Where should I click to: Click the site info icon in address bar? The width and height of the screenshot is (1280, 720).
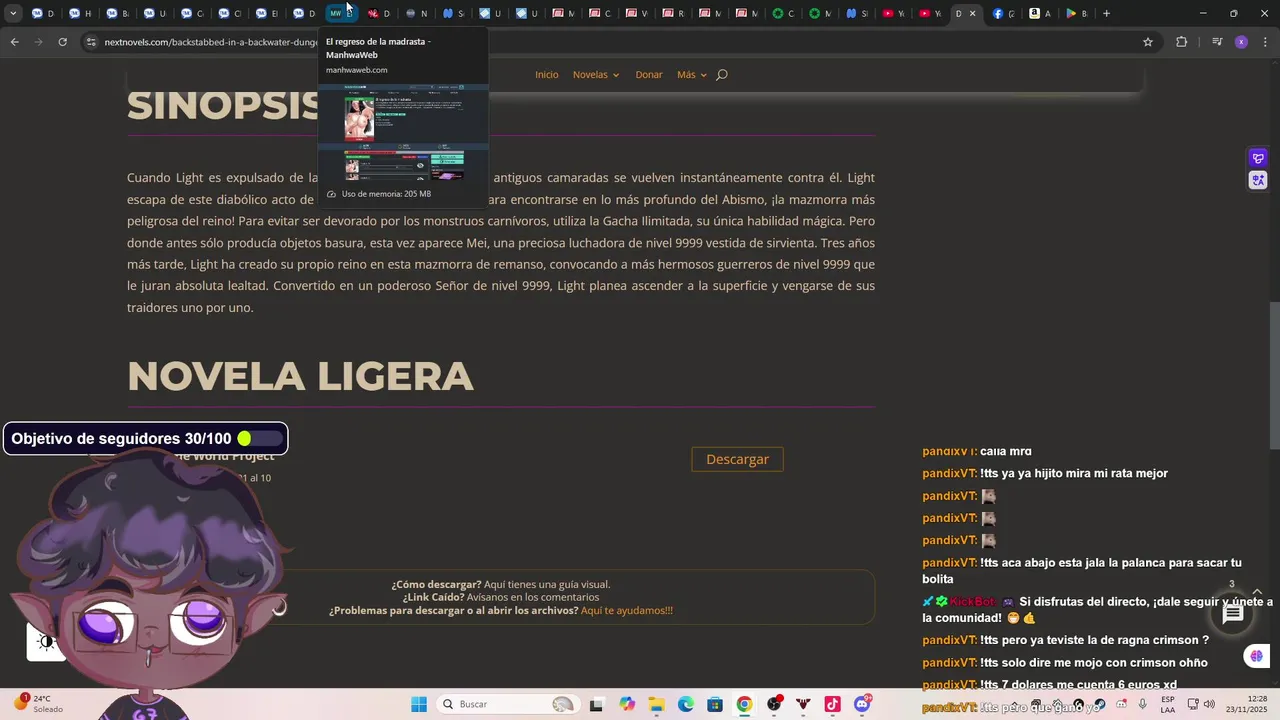91,42
